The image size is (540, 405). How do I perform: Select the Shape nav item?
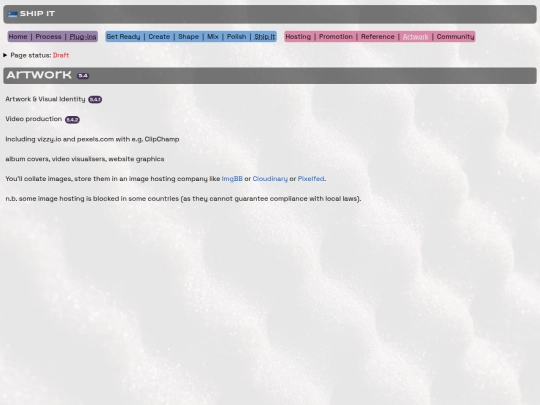[188, 37]
